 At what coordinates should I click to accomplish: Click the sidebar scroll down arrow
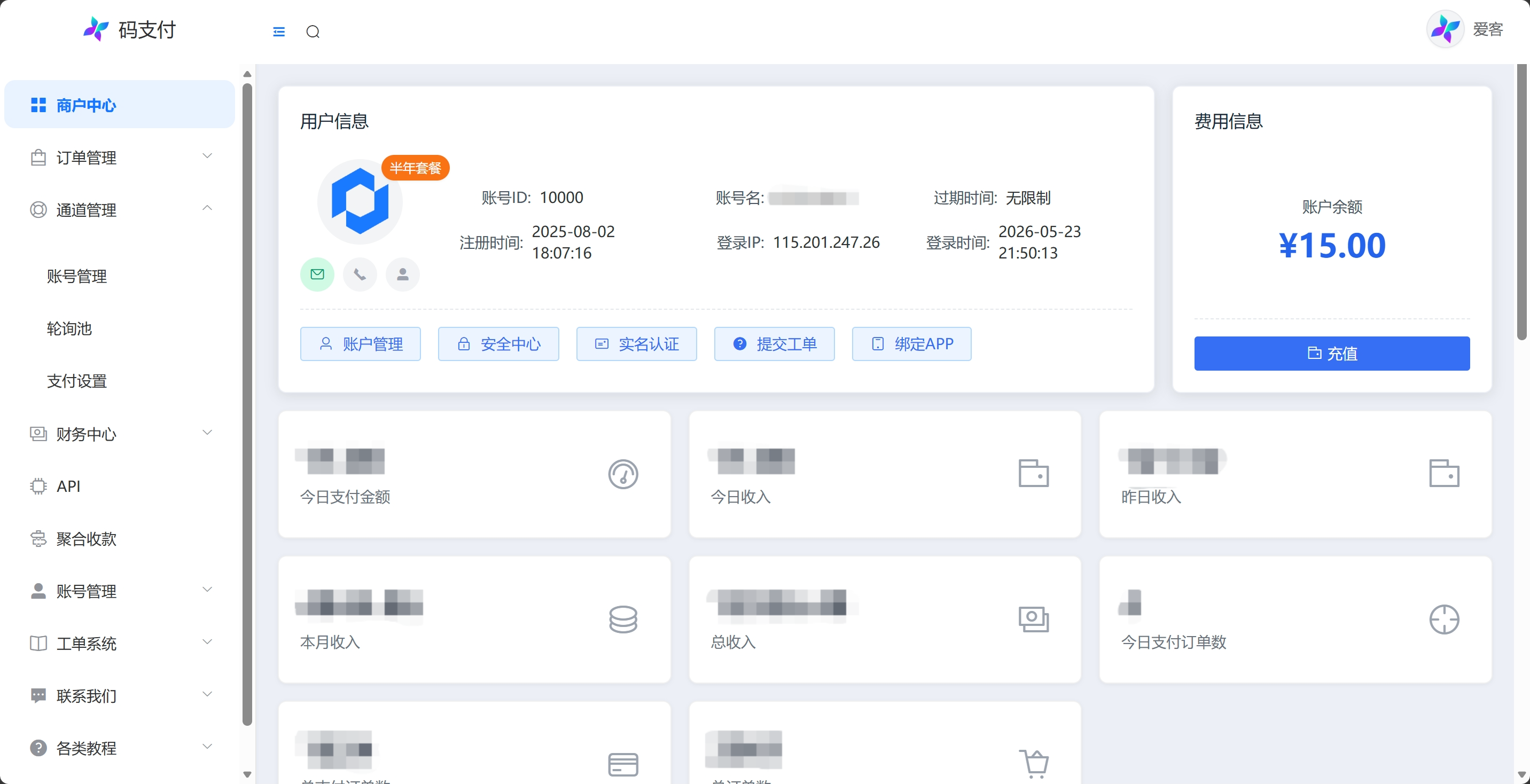248,774
